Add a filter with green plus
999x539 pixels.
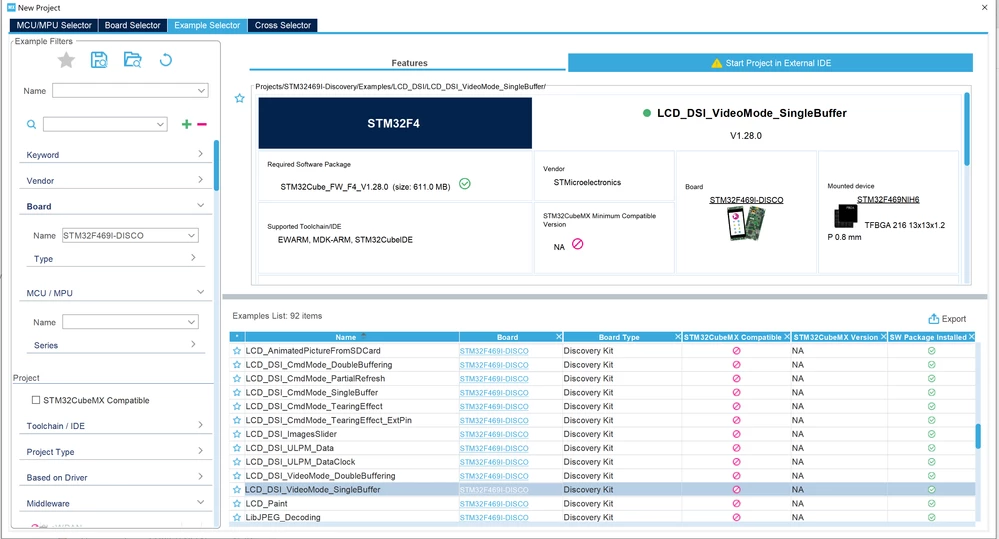(x=187, y=124)
